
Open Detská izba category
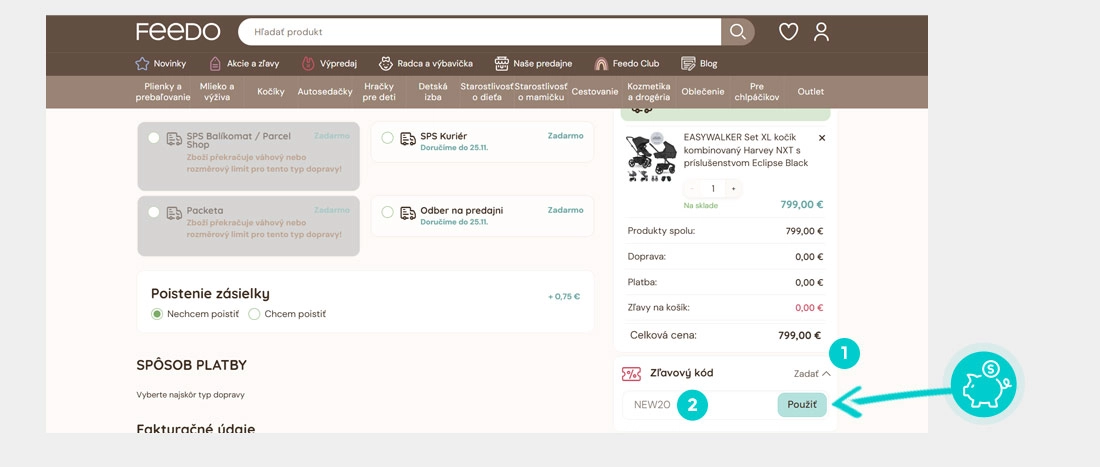tap(433, 92)
